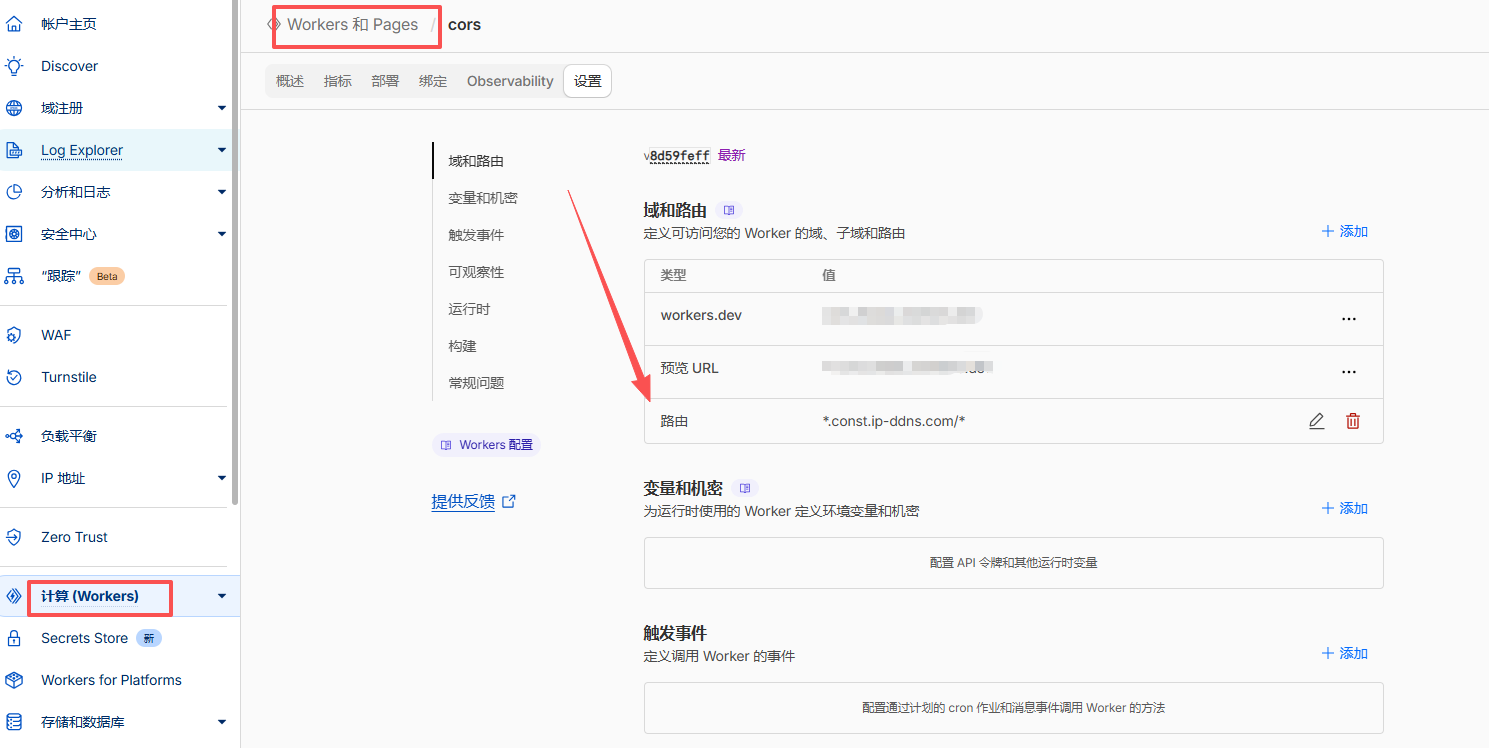This screenshot has height=748, width=1489.
Task: Delete the route with the red trash icon
Action: pyautogui.click(x=1352, y=421)
